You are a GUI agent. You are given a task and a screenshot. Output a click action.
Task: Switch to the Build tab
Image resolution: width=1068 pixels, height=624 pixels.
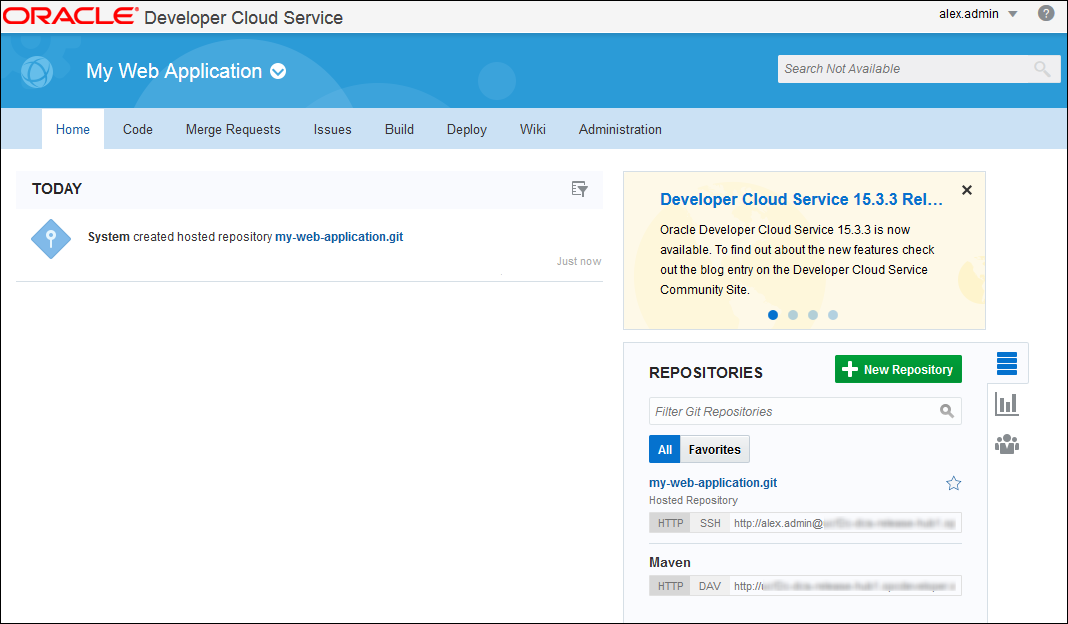point(399,129)
